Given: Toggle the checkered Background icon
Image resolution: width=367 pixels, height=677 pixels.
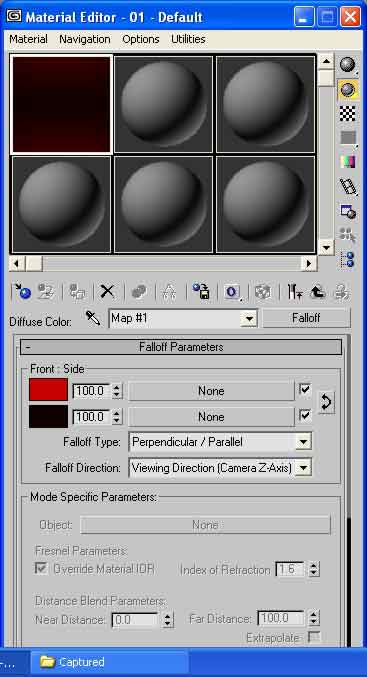Looking at the screenshot, I should click(x=348, y=114).
